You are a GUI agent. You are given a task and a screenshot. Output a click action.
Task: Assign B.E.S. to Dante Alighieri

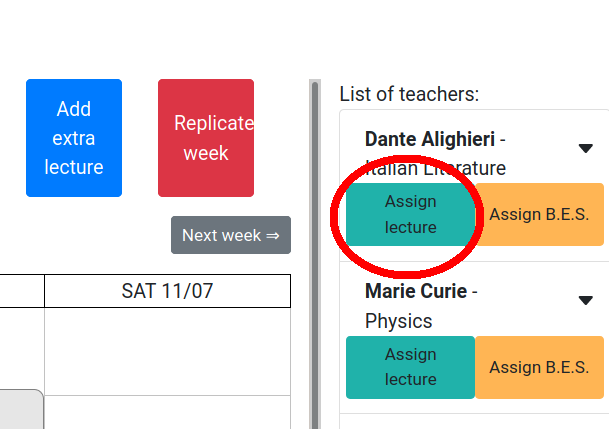539,214
